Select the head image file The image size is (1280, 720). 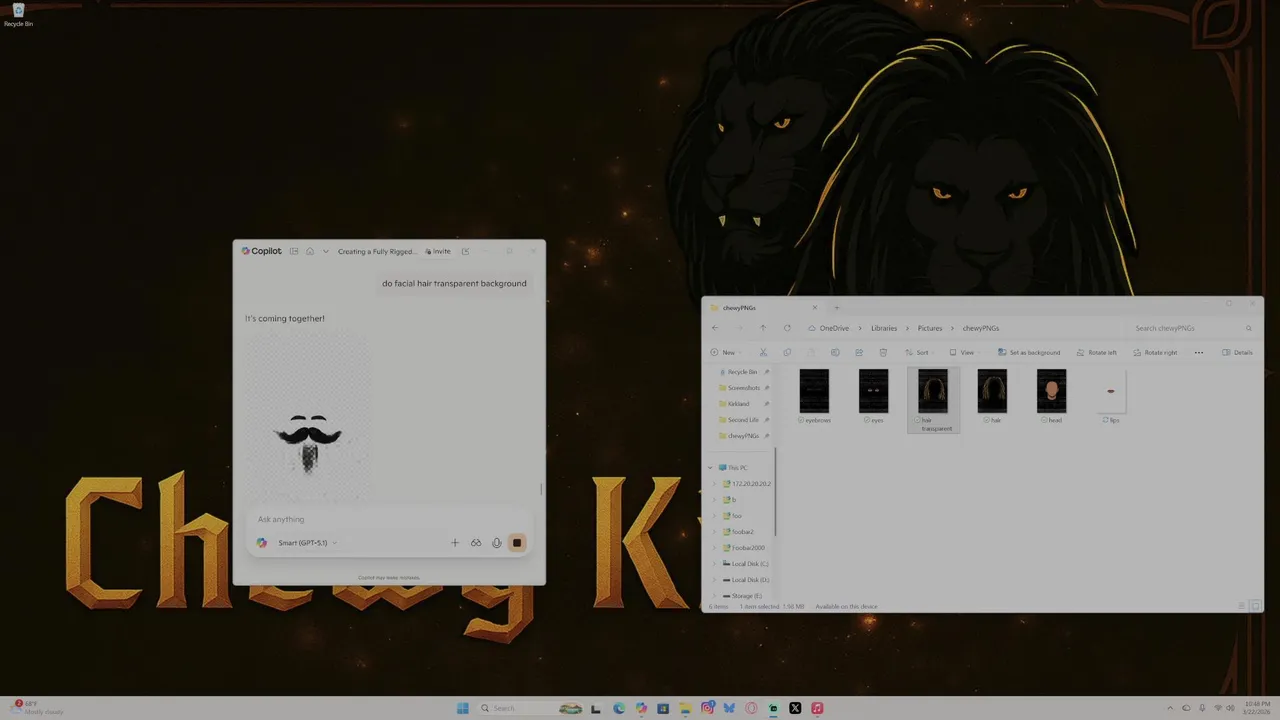(x=1052, y=397)
